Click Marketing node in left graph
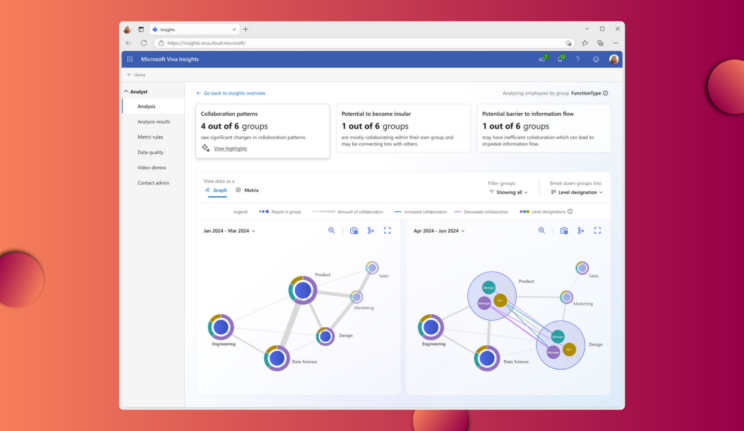This screenshot has width=744, height=431. (356, 297)
